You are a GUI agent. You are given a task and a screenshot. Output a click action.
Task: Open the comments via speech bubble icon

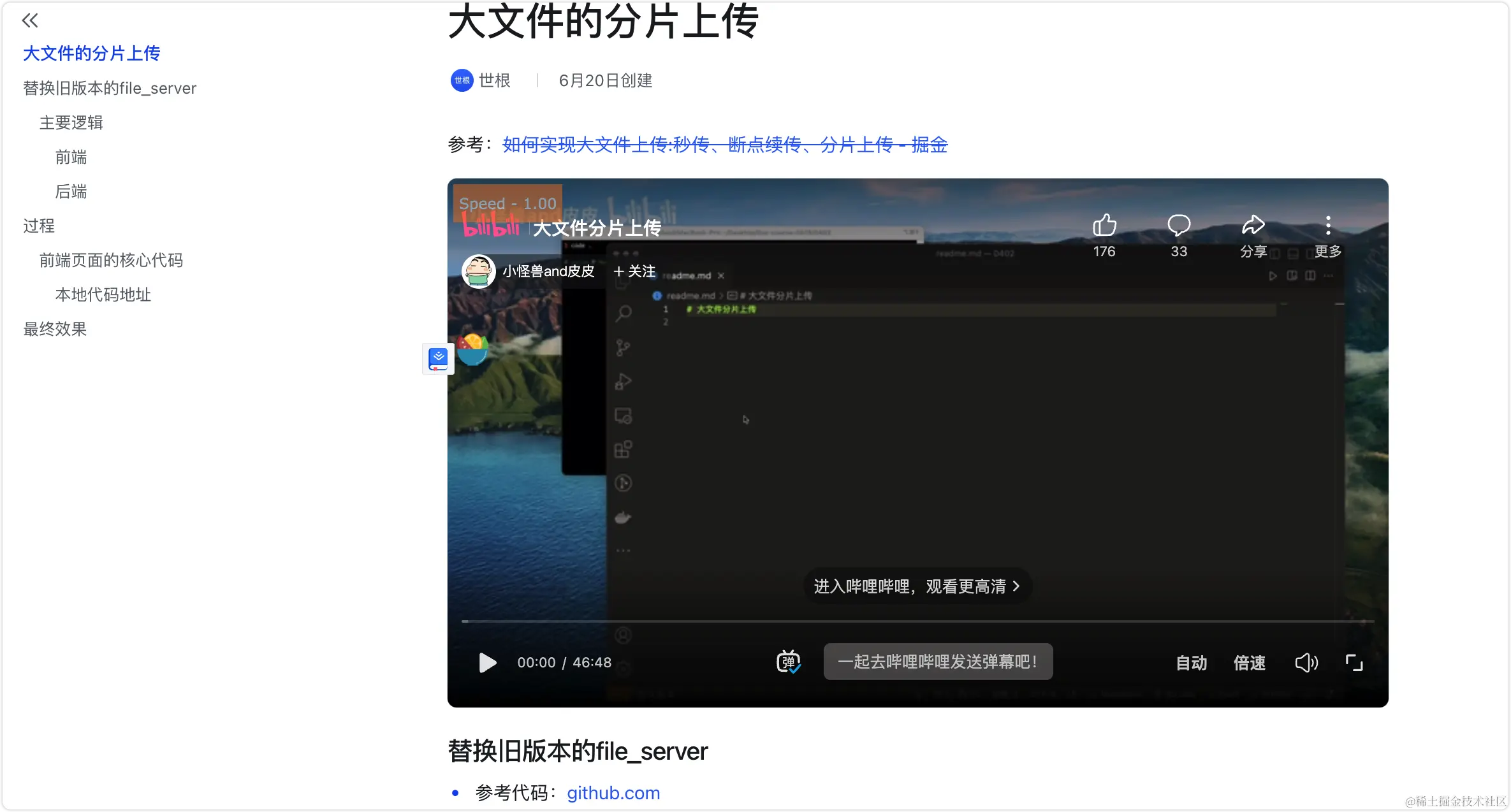click(1178, 226)
